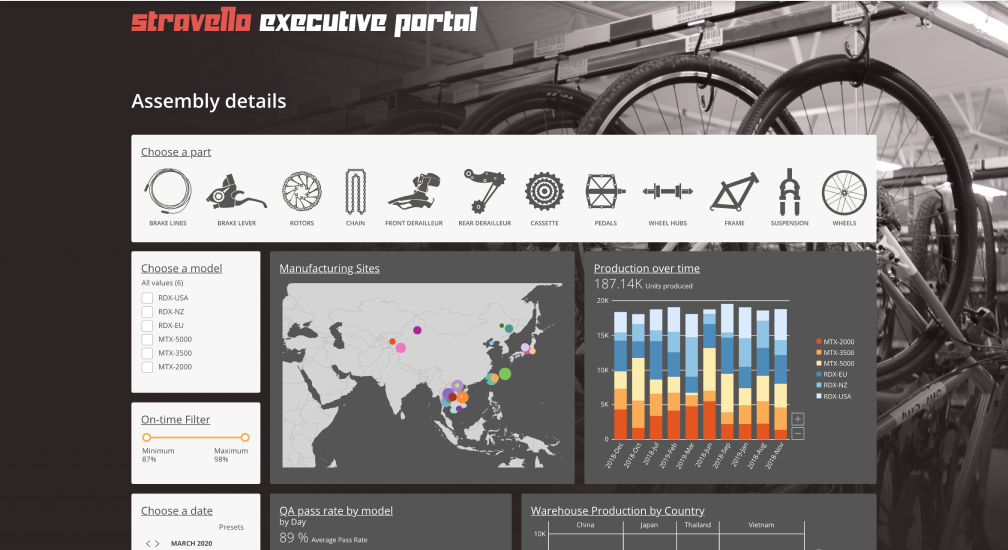Select the Brake Lines part icon
Image resolution: width=1008 pixels, height=550 pixels.
(168, 191)
